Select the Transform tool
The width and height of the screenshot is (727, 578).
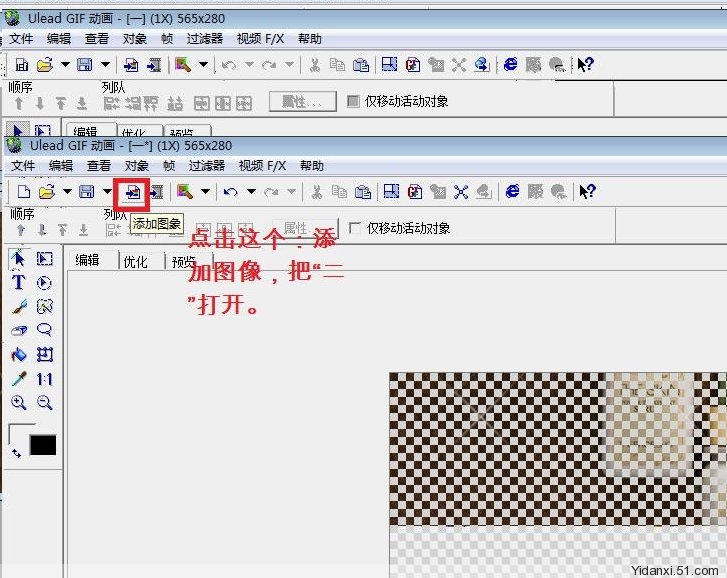(x=45, y=355)
